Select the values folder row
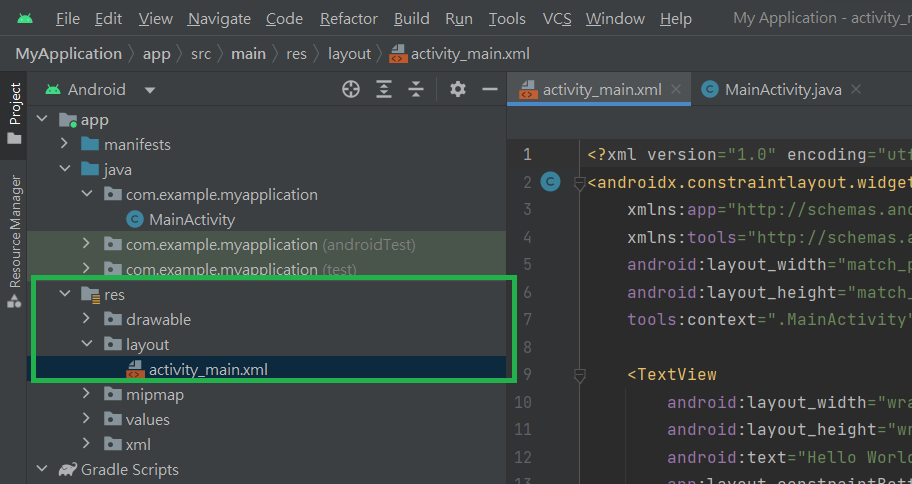The width and height of the screenshot is (912, 484). pyautogui.click(x=266, y=419)
